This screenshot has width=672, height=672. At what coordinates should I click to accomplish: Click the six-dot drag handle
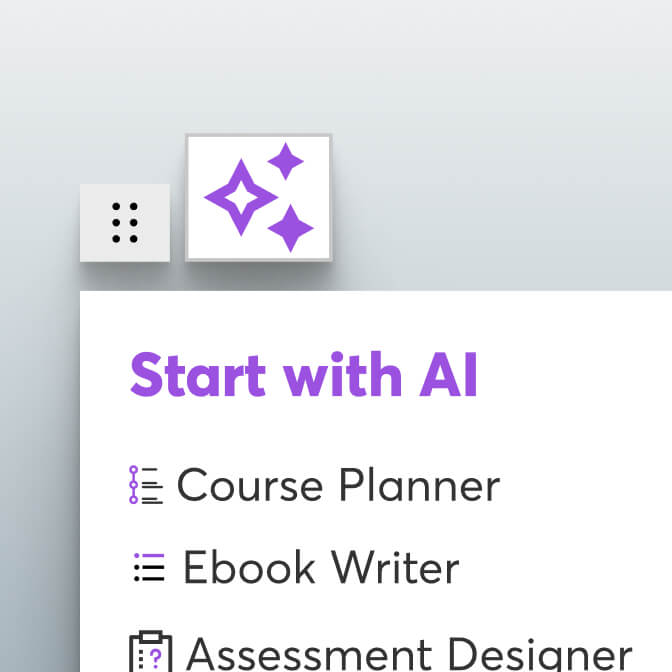(x=125, y=223)
